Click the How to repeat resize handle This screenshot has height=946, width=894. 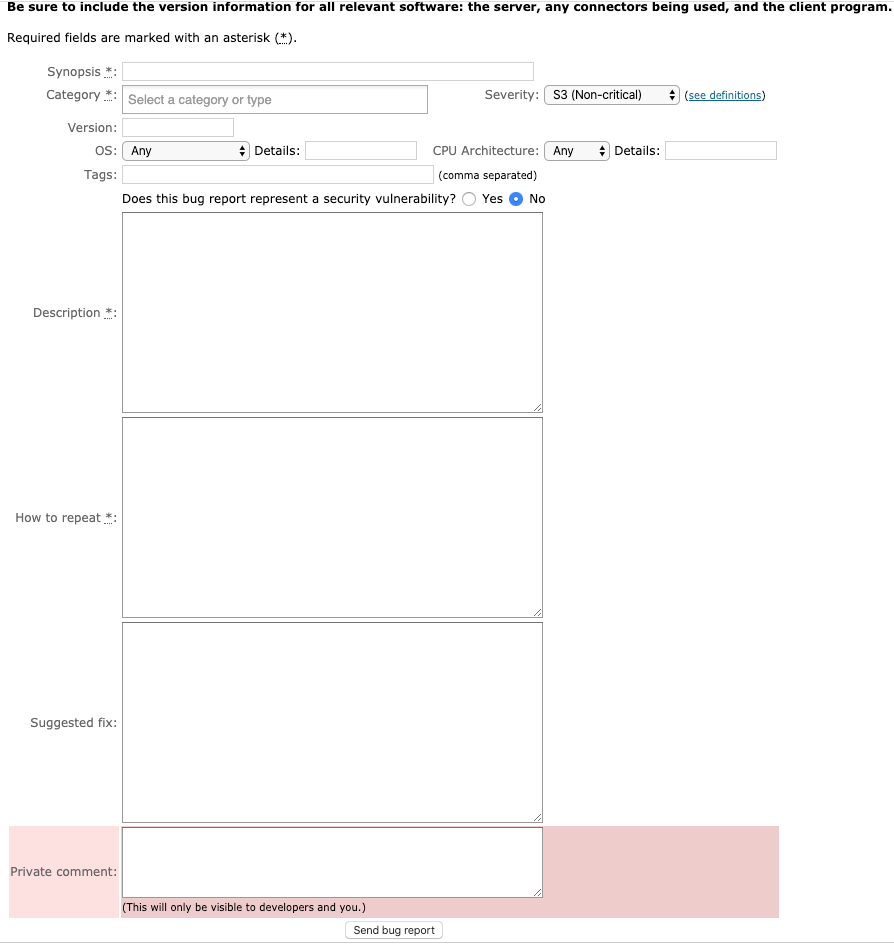point(537,613)
